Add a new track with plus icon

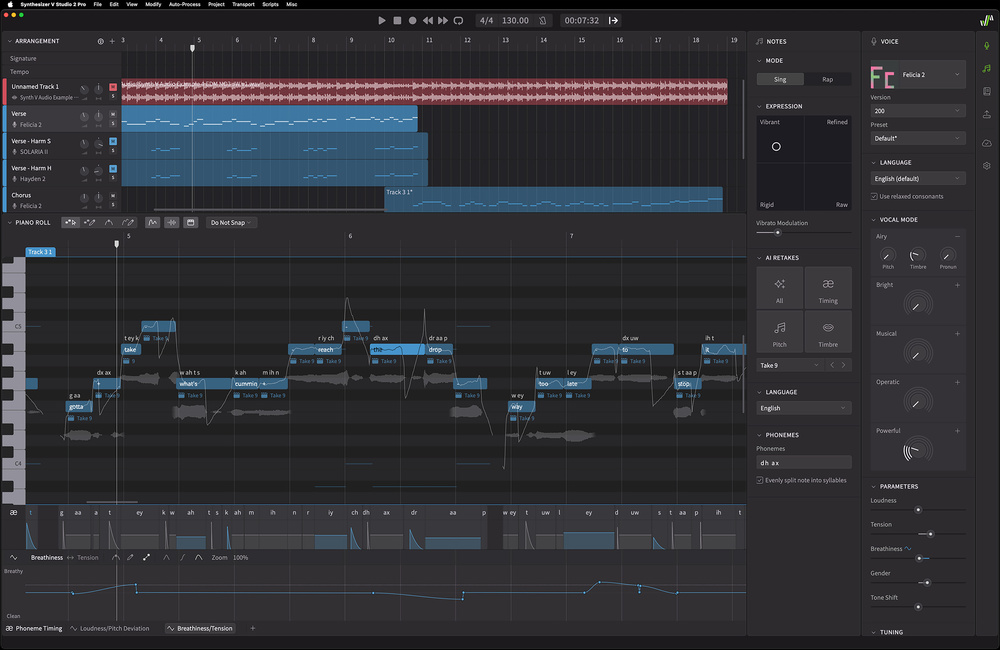pos(112,41)
